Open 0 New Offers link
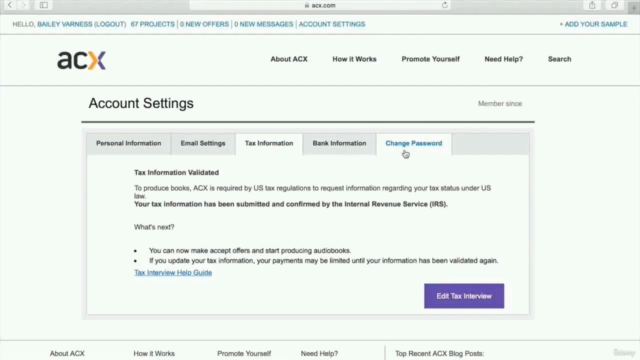Screen dimensions: 640x360 pyautogui.click(x=204, y=24)
